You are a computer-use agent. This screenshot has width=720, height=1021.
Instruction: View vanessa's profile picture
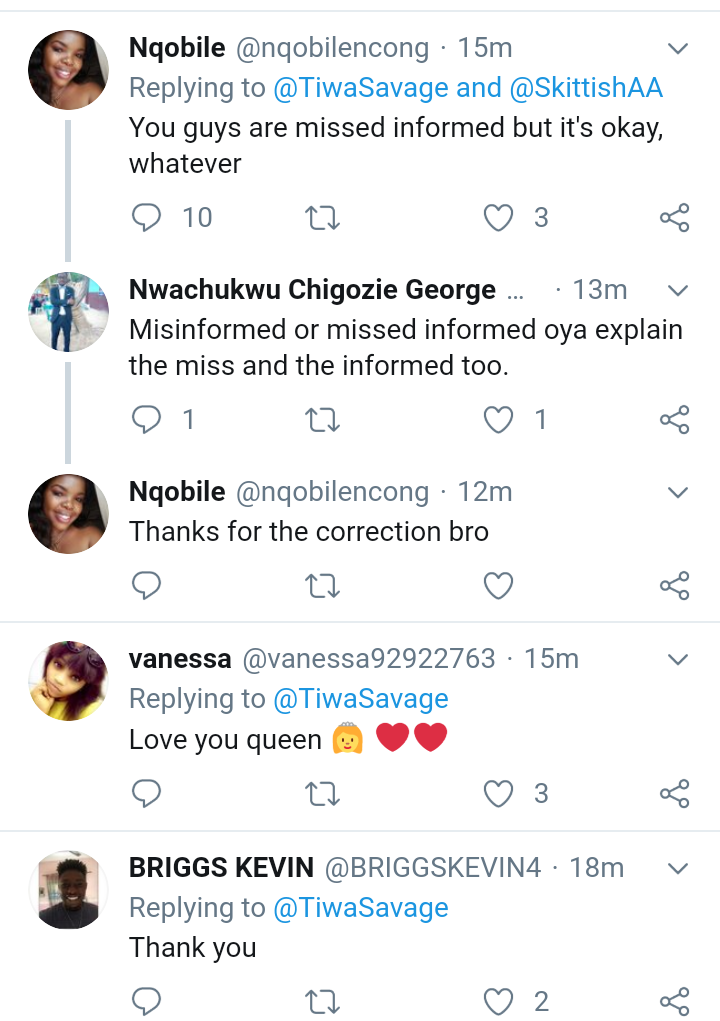[x=68, y=681]
